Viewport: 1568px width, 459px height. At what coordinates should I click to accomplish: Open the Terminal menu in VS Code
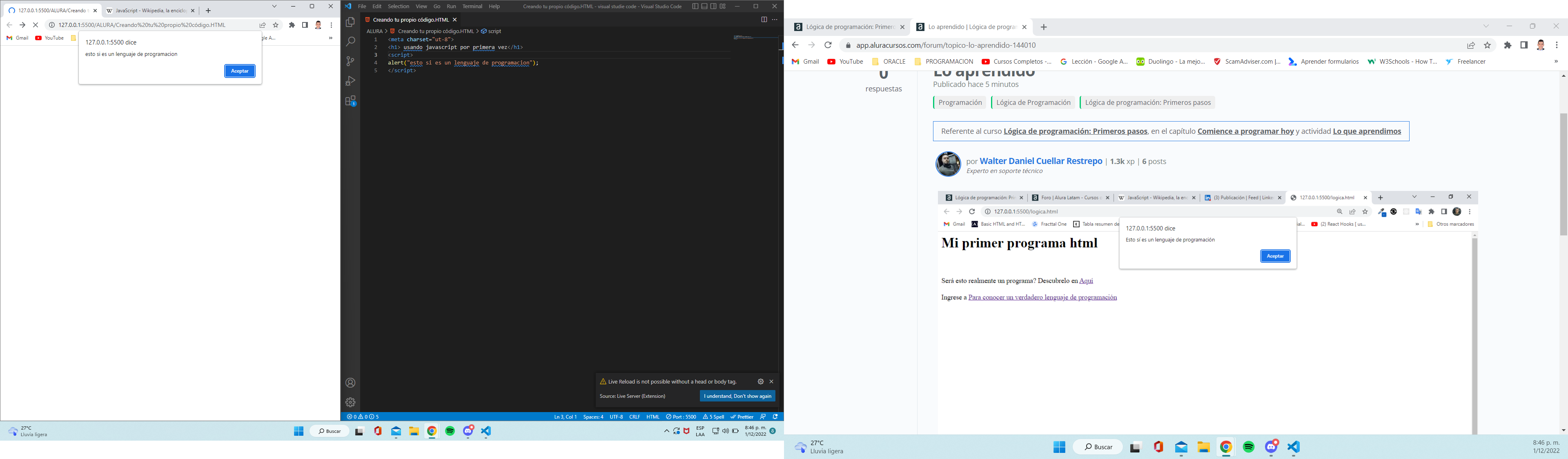click(x=472, y=6)
